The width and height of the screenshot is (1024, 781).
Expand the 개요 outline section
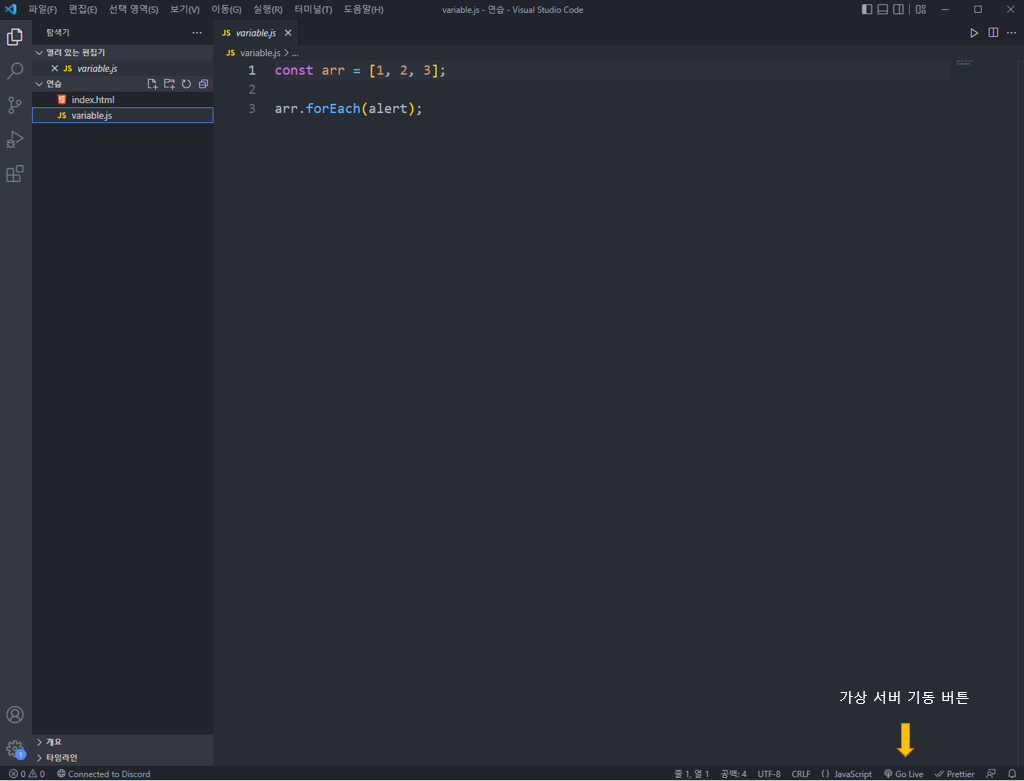(123, 742)
